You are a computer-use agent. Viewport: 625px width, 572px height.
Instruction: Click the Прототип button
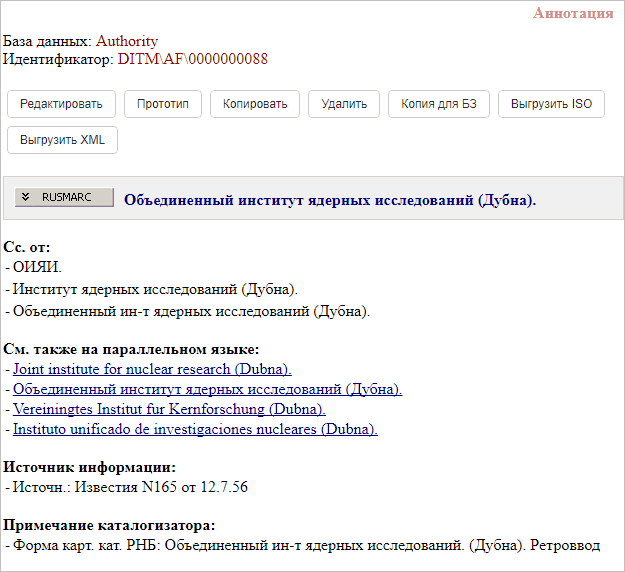163,104
